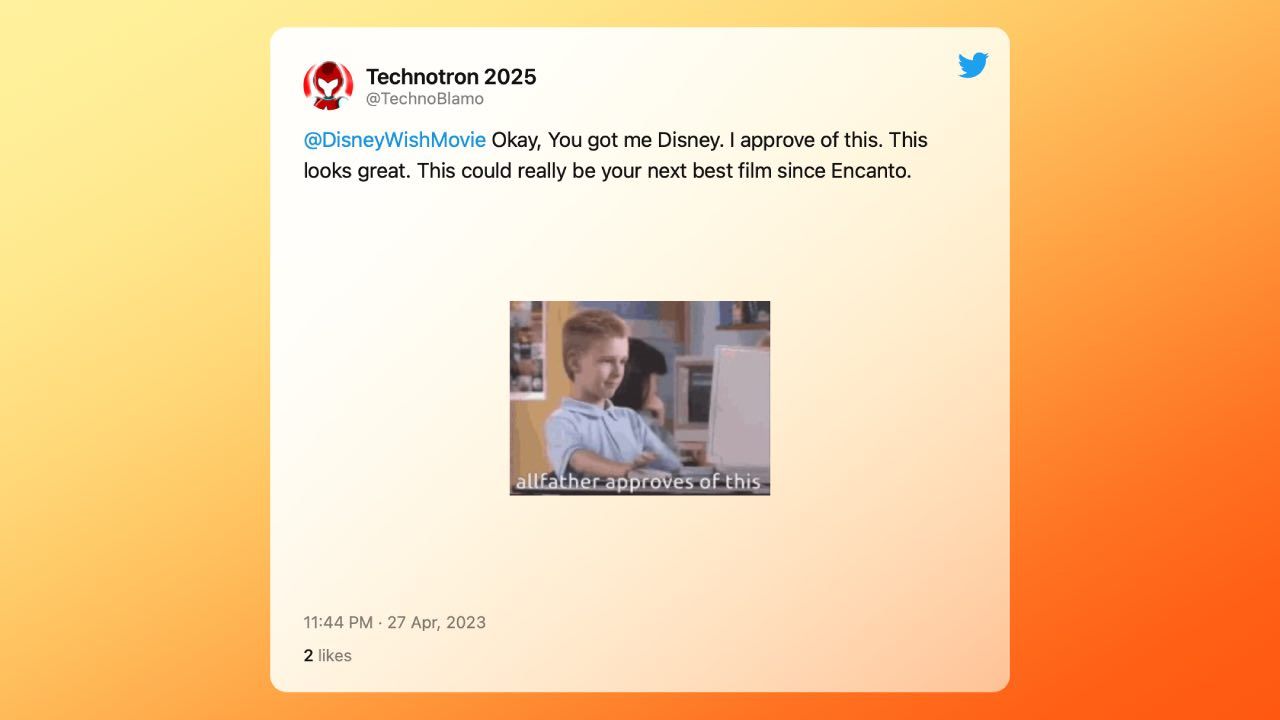Viewport: 1280px width, 720px height.
Task: Click the boy's face in the GIF
Action: (598, 358)
